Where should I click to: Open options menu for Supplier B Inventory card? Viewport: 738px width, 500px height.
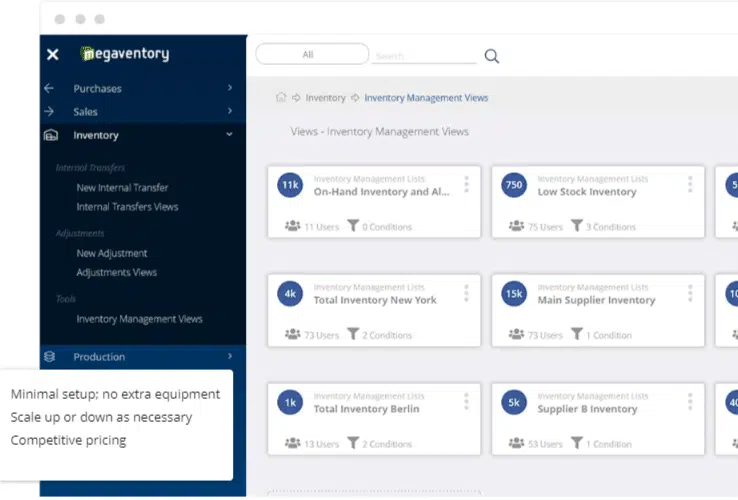pyautogui.click(x=690, y=401)
